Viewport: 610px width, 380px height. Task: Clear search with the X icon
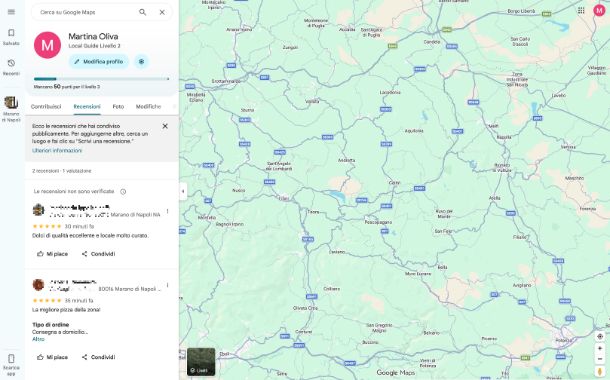(x=162, y=12)
